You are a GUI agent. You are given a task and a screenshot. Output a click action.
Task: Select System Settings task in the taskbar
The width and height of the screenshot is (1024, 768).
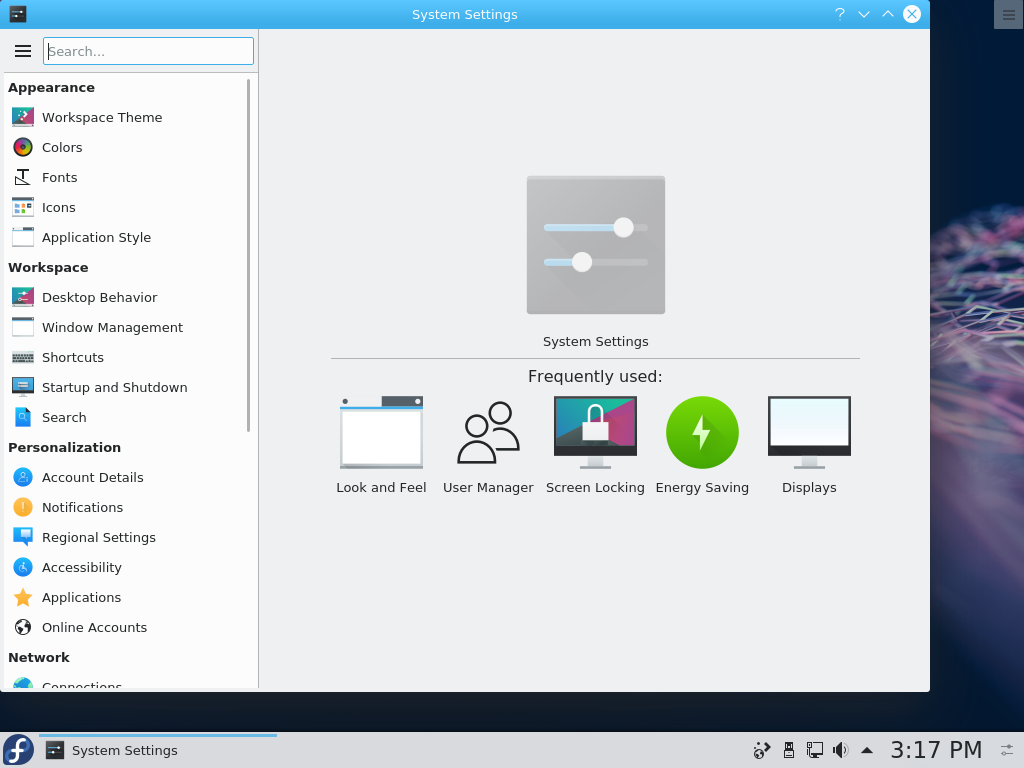pyautogui.click(x=158, y=750)
